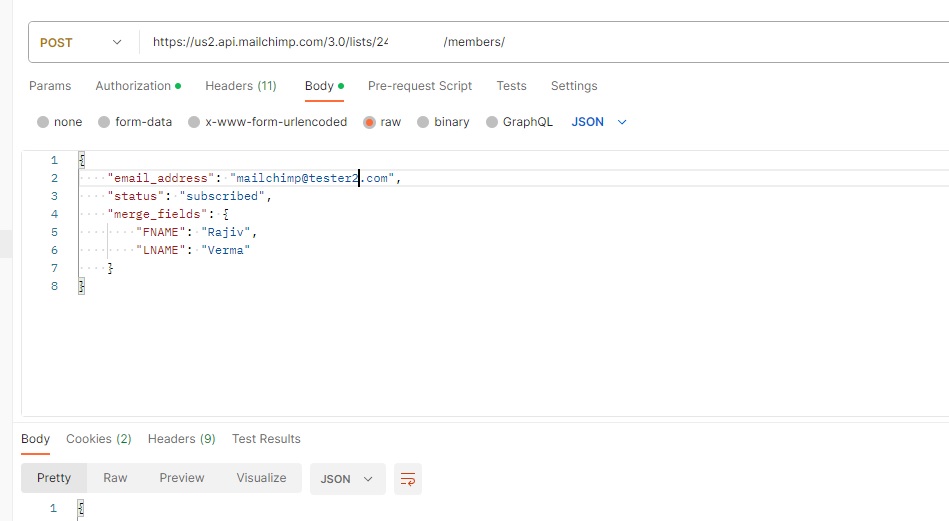Expand the JSON body format dropdown
The image size is (949, 521).
(x=599, y=122)
